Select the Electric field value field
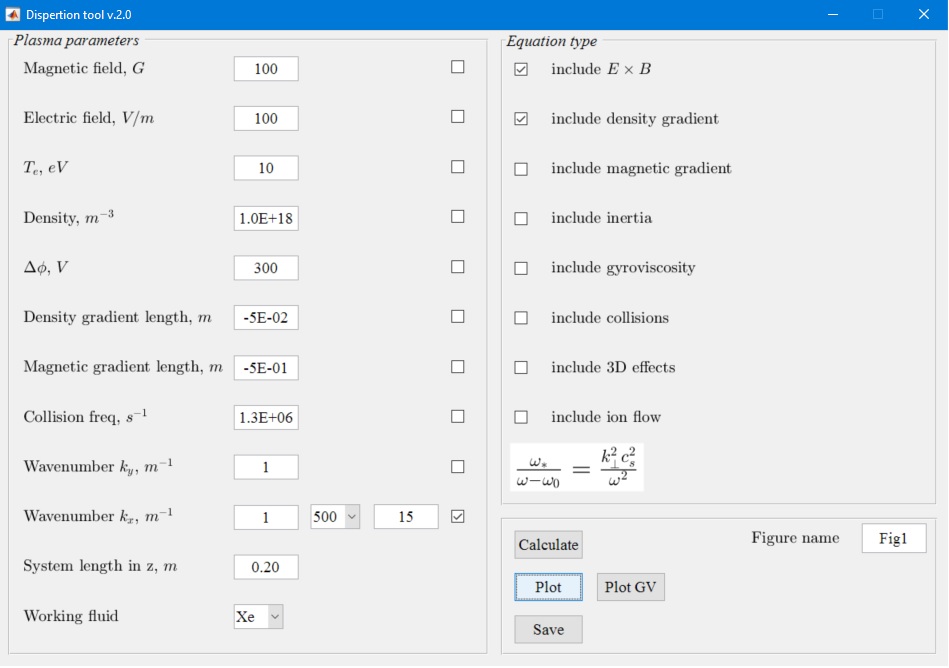Viewport: 949px width, 668px height. click(266, 119)
